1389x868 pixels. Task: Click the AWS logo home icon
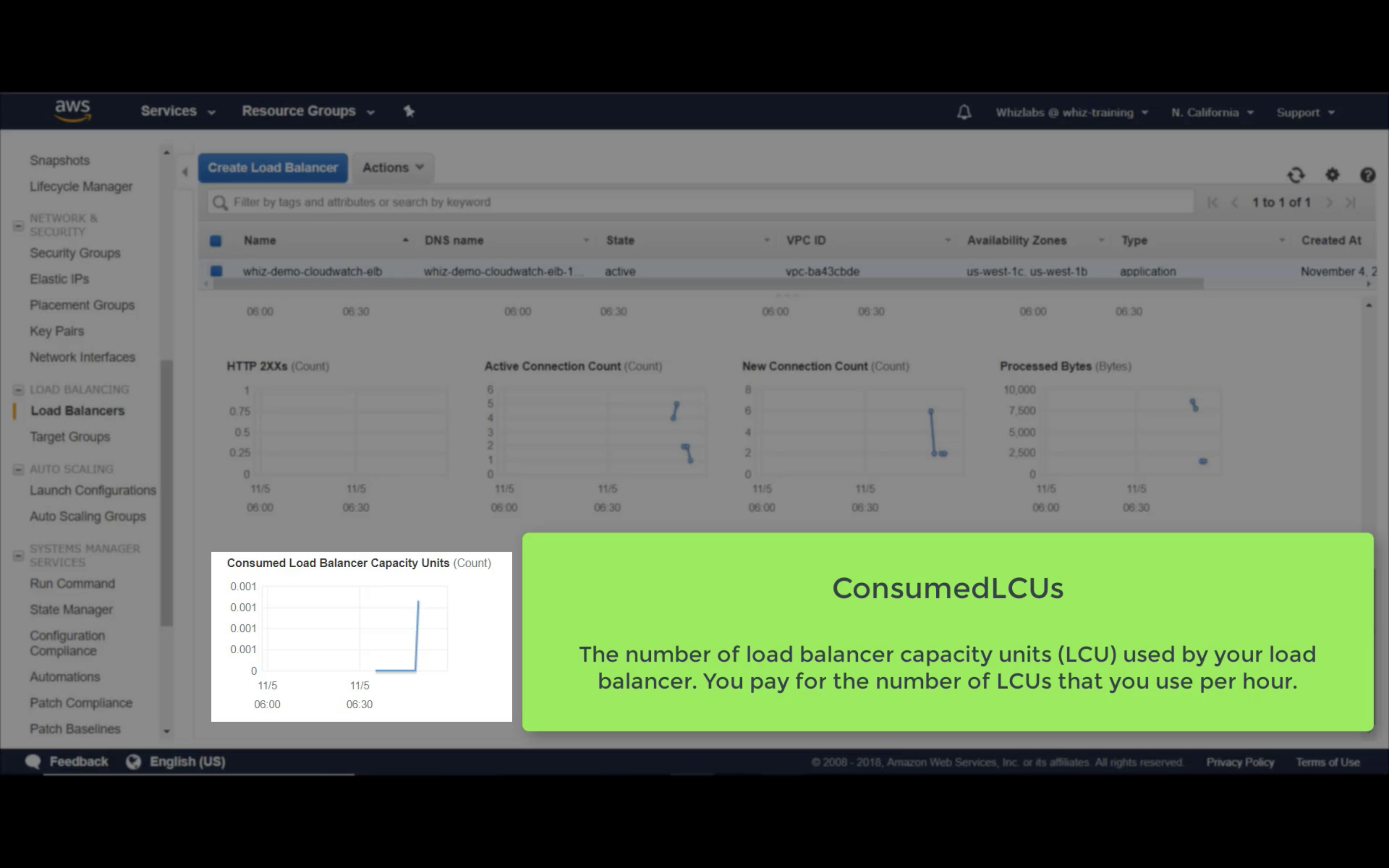[72, 110]
